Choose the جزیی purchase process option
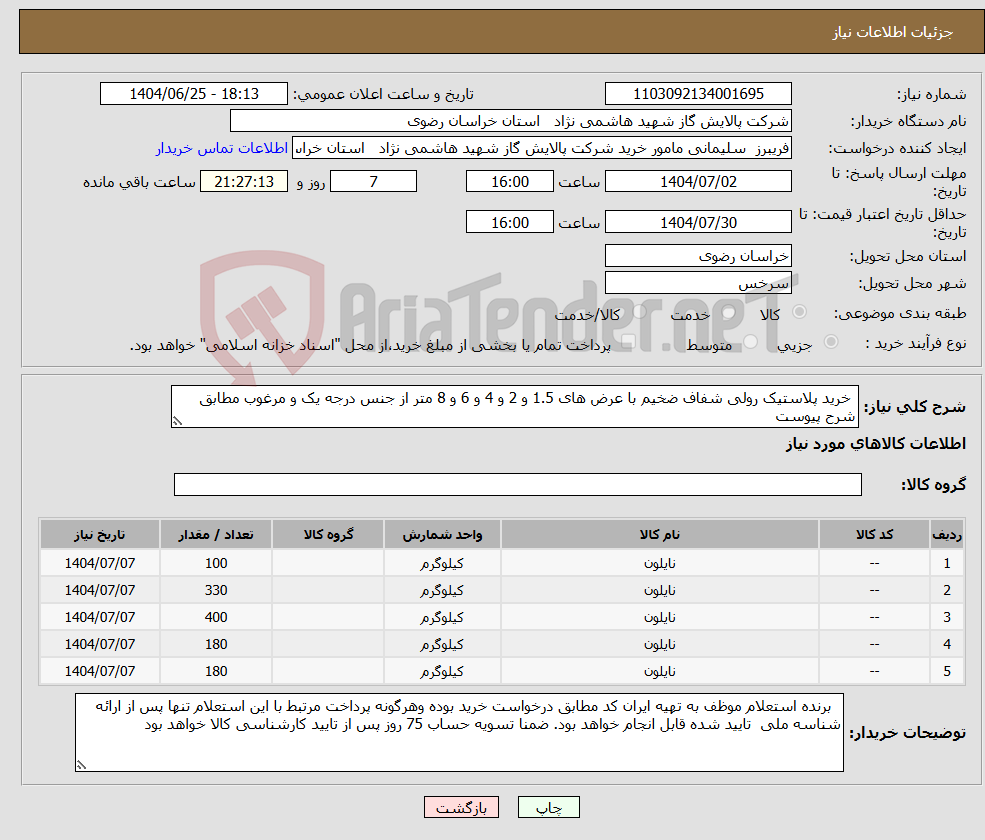 click(x=832, y=341)
